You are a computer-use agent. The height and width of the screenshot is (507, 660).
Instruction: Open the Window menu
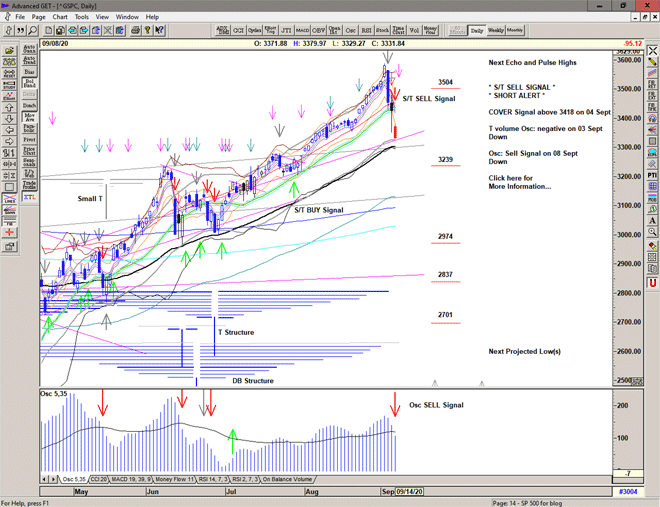127,17
